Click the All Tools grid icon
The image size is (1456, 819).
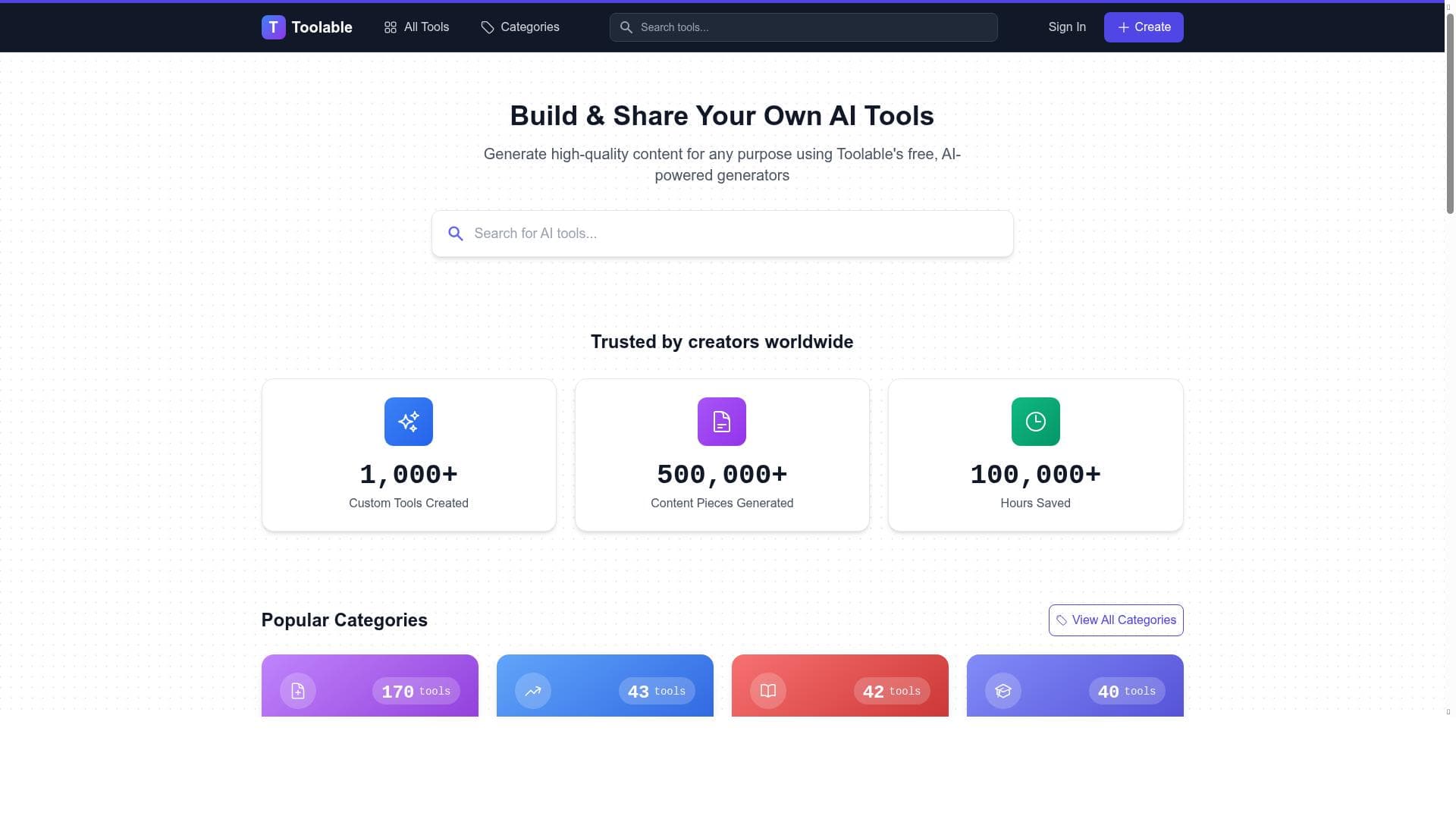click(391, 27)
